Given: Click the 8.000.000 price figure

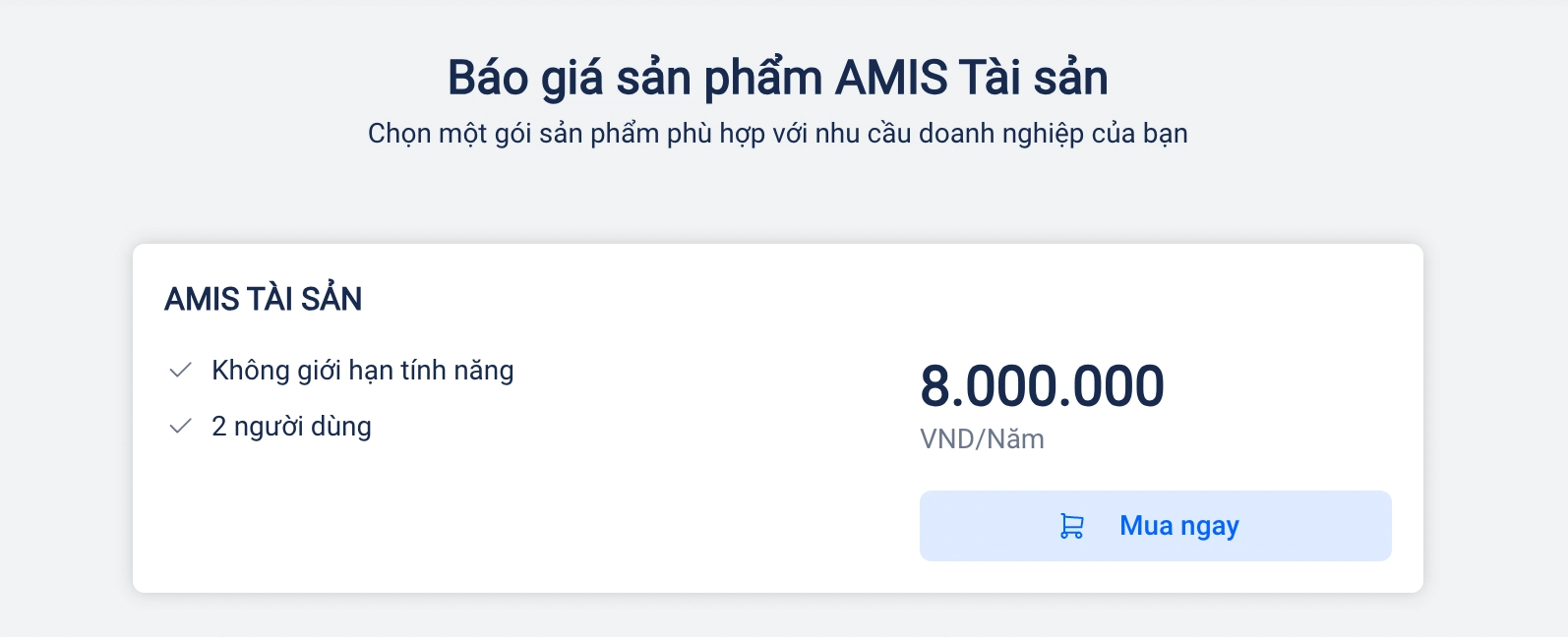Looking at the screenshot, I should click(x=1042, y=385).
